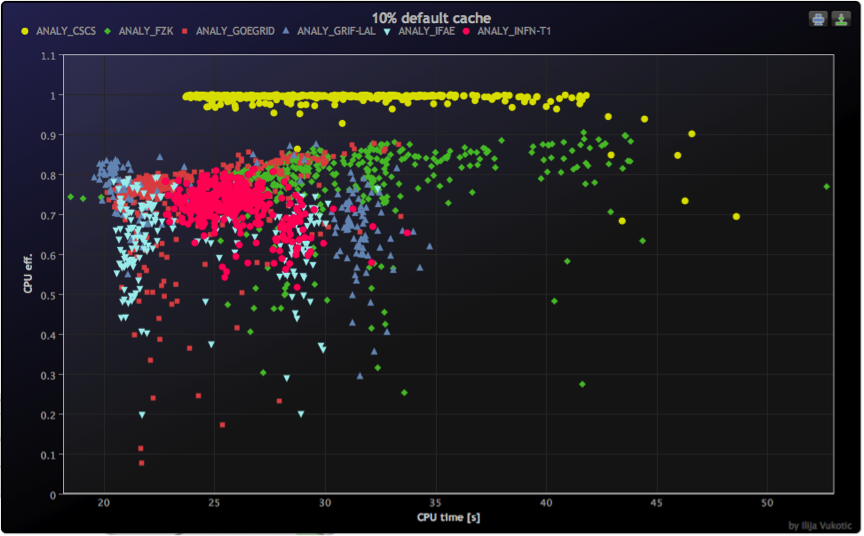The height and width of the screenshot is (536, 864).
Task: Toggle the ANALY_FZK legend label
Action: click(145, 32)
